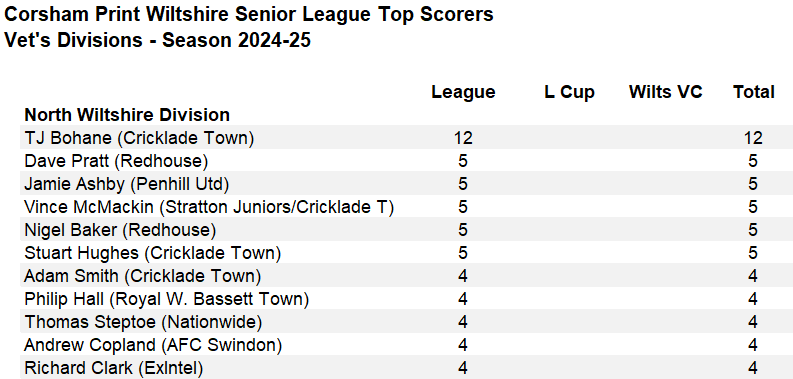Select Adam Smith (Cricklade Town) entry

click(x=143, y=276)
